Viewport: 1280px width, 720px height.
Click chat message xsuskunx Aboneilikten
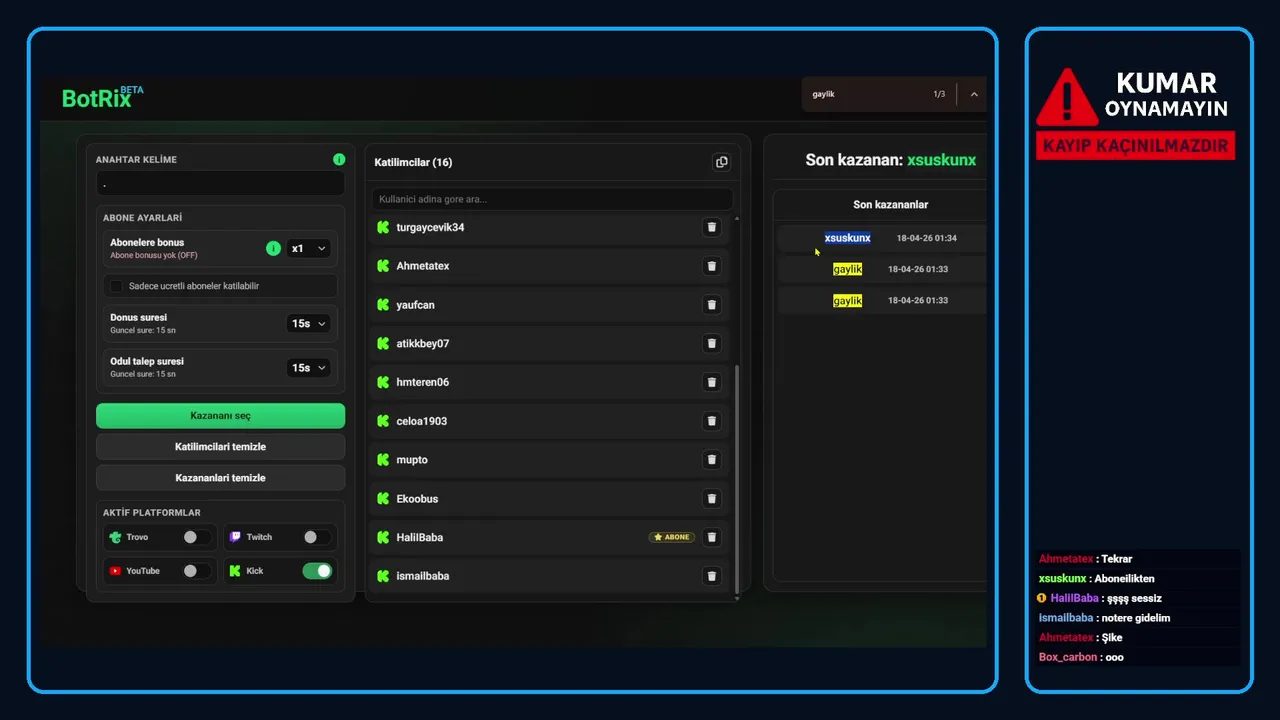(1096, 579)
